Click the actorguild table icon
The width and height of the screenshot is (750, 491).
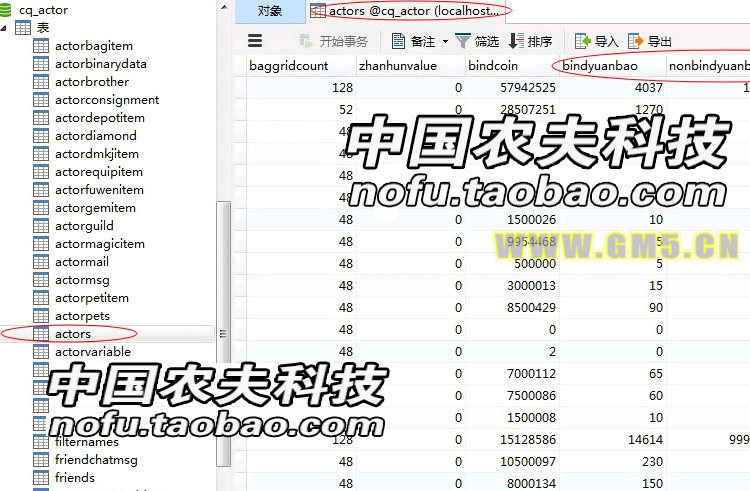pos(41,226)
